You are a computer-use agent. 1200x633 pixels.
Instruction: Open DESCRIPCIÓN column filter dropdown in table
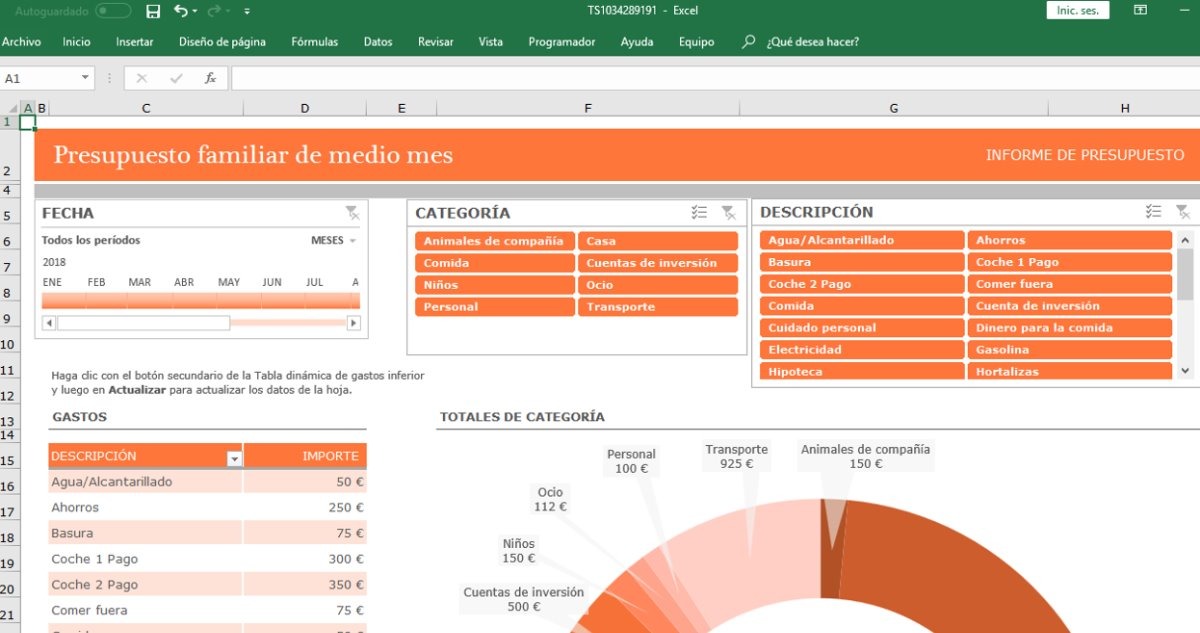point(234,459)
